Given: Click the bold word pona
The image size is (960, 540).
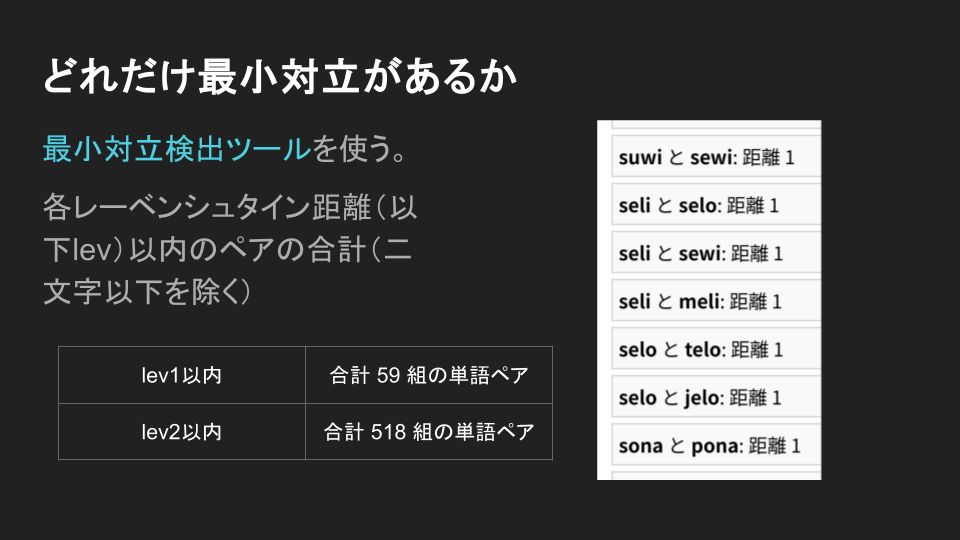Looking at the screenshot, I should pyautogui.click(x=715, y=446).
